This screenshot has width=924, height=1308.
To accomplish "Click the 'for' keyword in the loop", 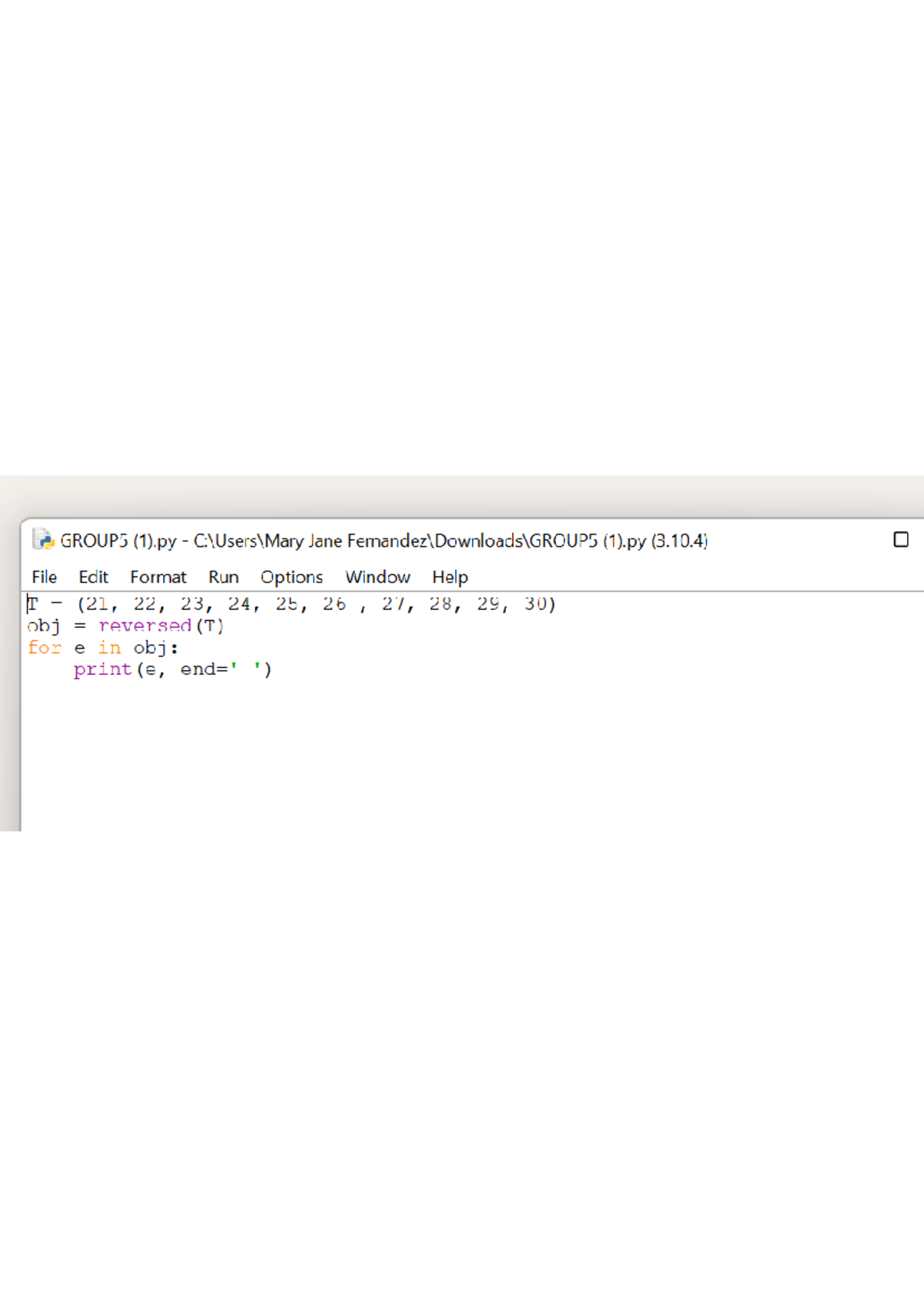I will click(44, 648).
